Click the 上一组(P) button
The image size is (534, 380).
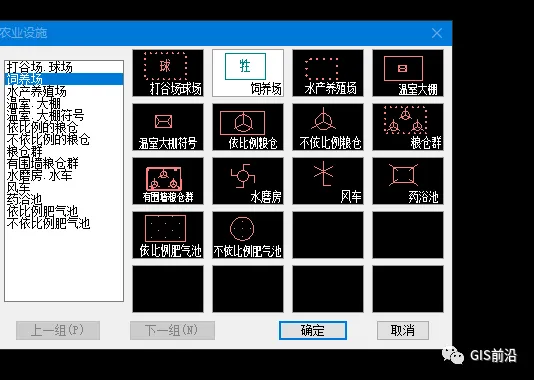tap(58, 330)
